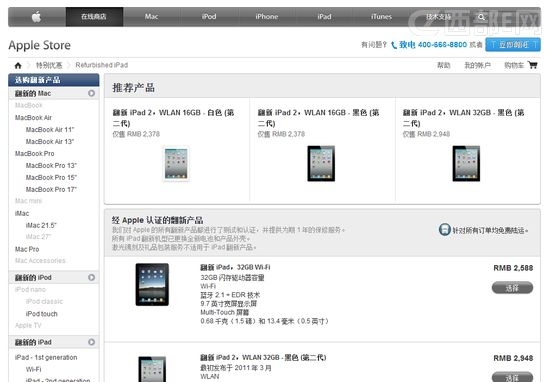The image size is (550, 382).
Task: Open list iPad 2 WLAN 32GB 黑色 (第二代) title
Action: (263, 357)
